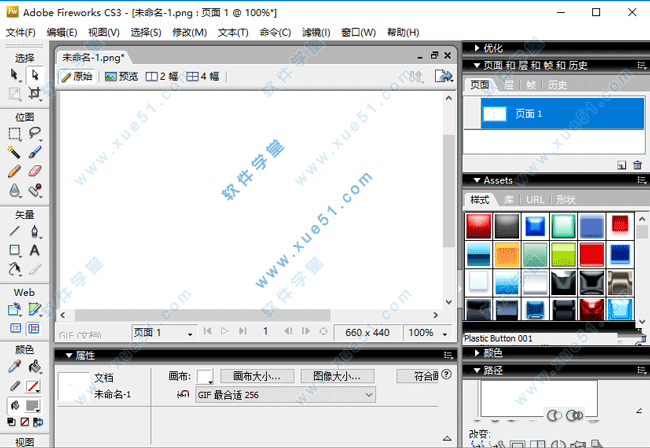Select the Blur tool

tap(14, 190)
